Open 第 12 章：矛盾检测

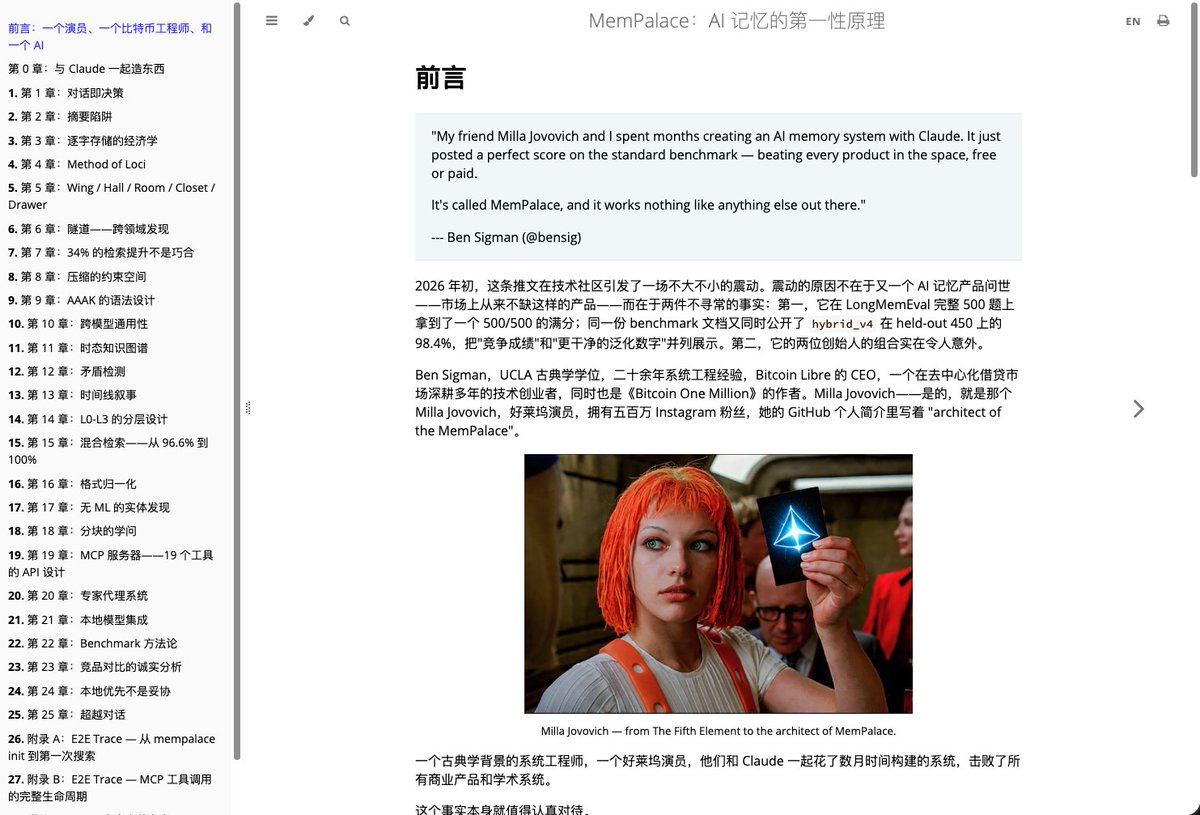tap(69, 372)
